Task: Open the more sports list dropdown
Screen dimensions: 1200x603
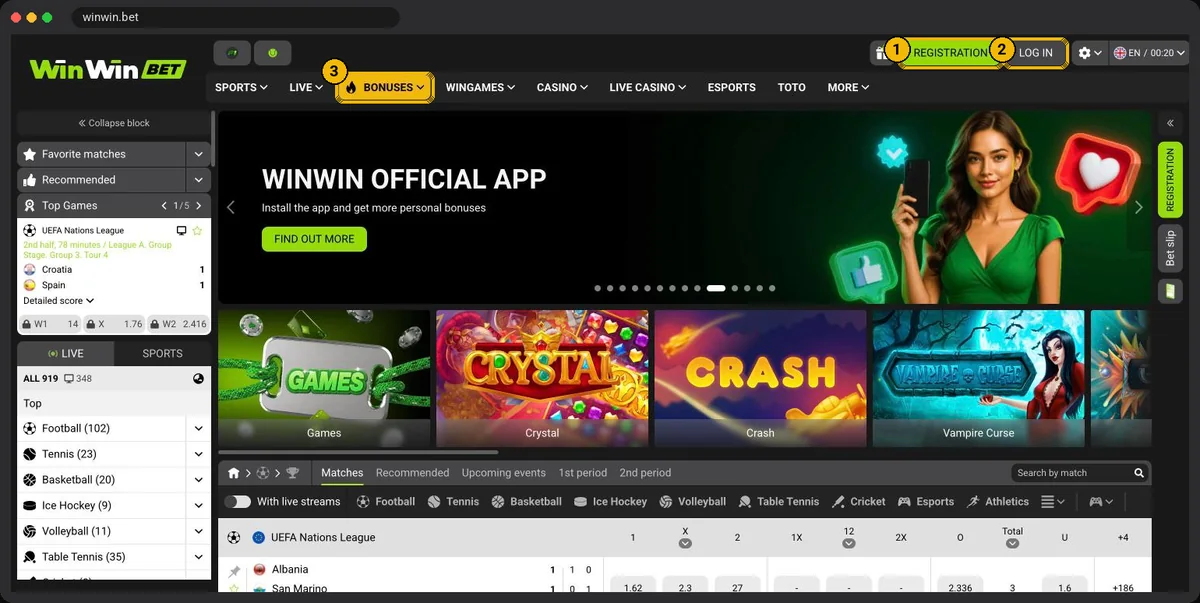Action: coord(1053,502)
